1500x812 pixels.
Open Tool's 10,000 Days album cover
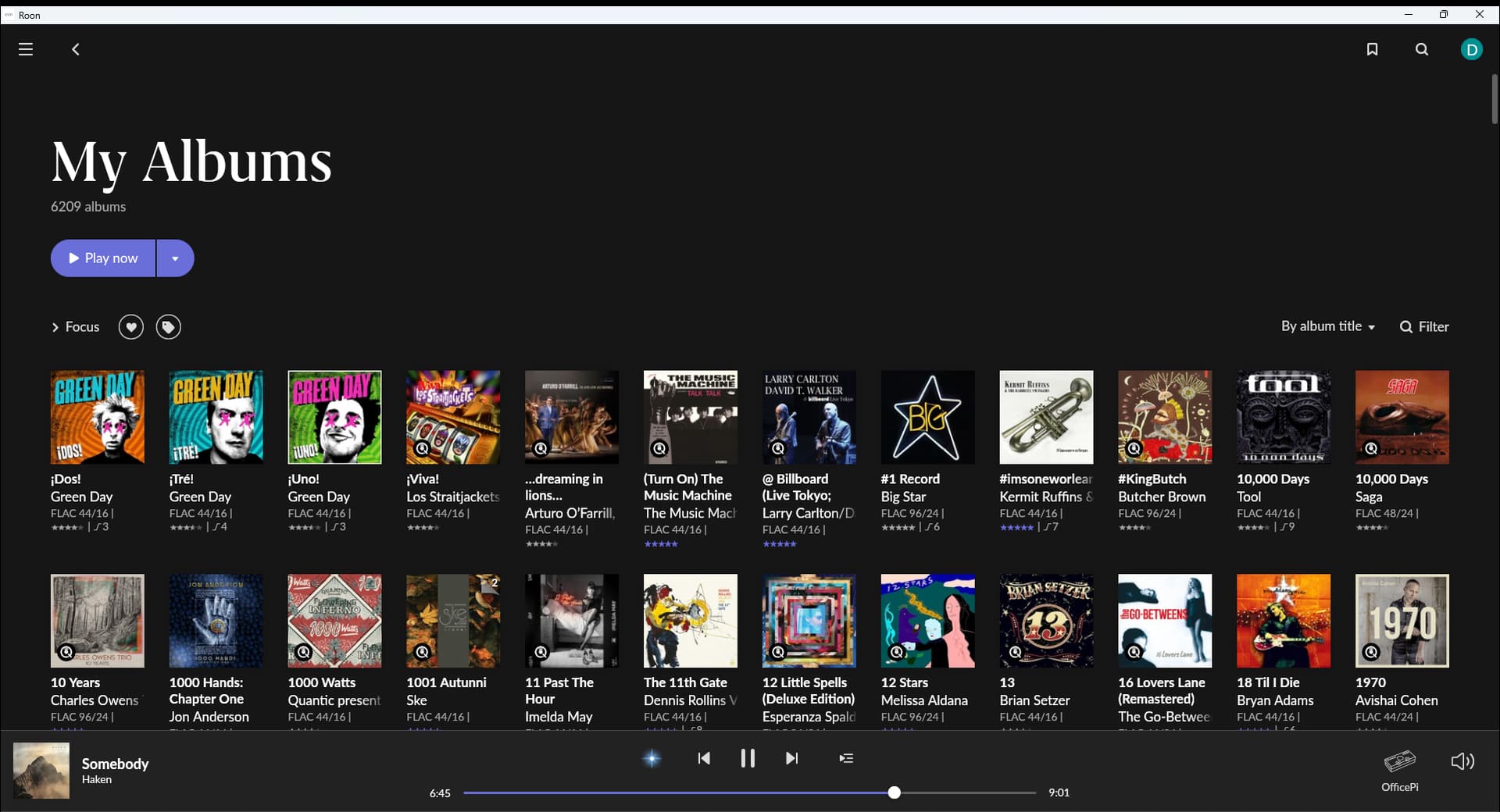click(1284, 417)
